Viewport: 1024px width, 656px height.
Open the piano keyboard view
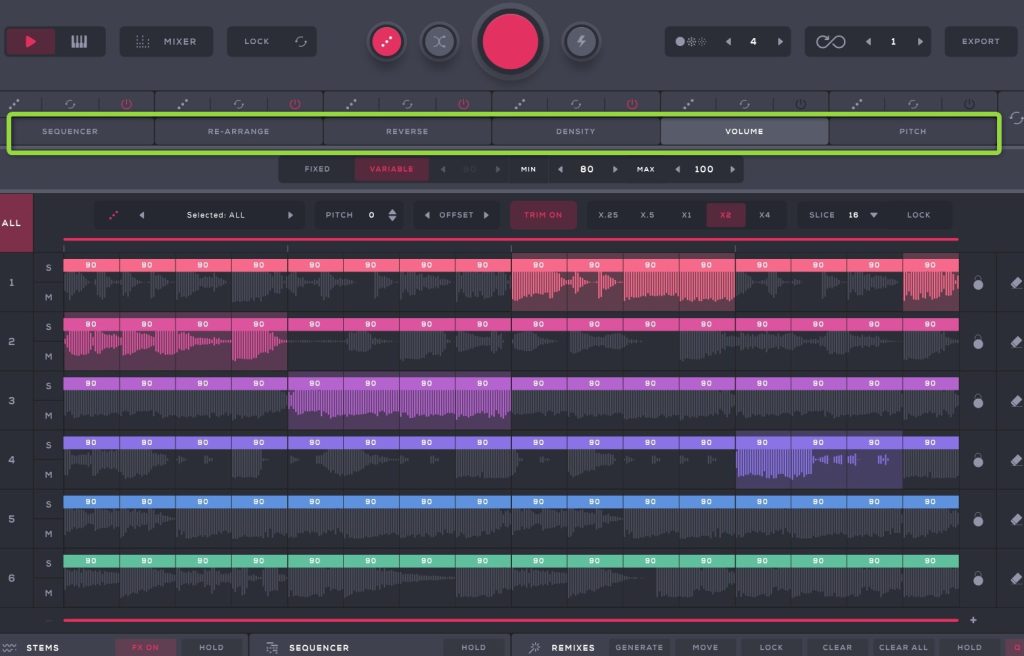(x=79, y=42)
